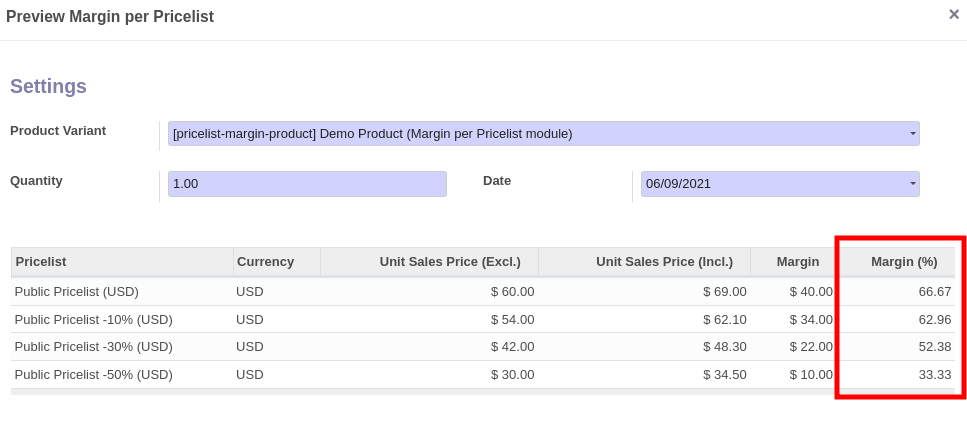967x428 pixels.
Task: Open the Date picker dropdown arrow
Action: pos(913,184)
